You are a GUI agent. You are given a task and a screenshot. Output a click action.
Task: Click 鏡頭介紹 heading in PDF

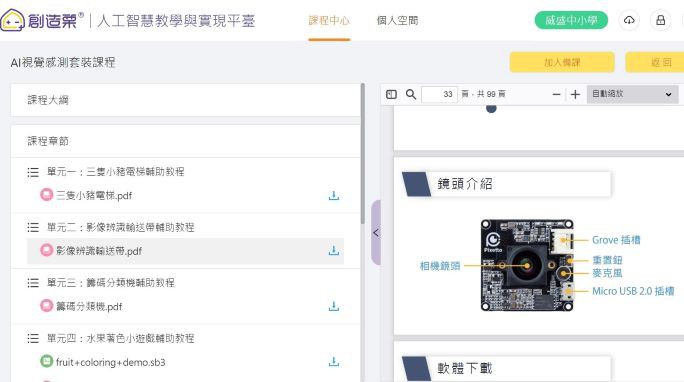point(465,184)
